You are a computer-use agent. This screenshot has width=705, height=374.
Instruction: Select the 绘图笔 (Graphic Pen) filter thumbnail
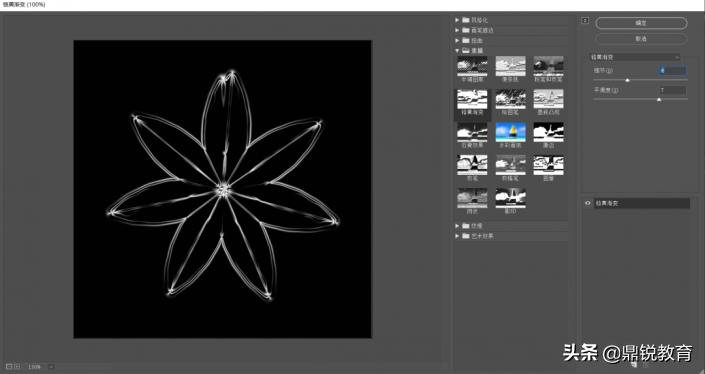click(510, 100)
